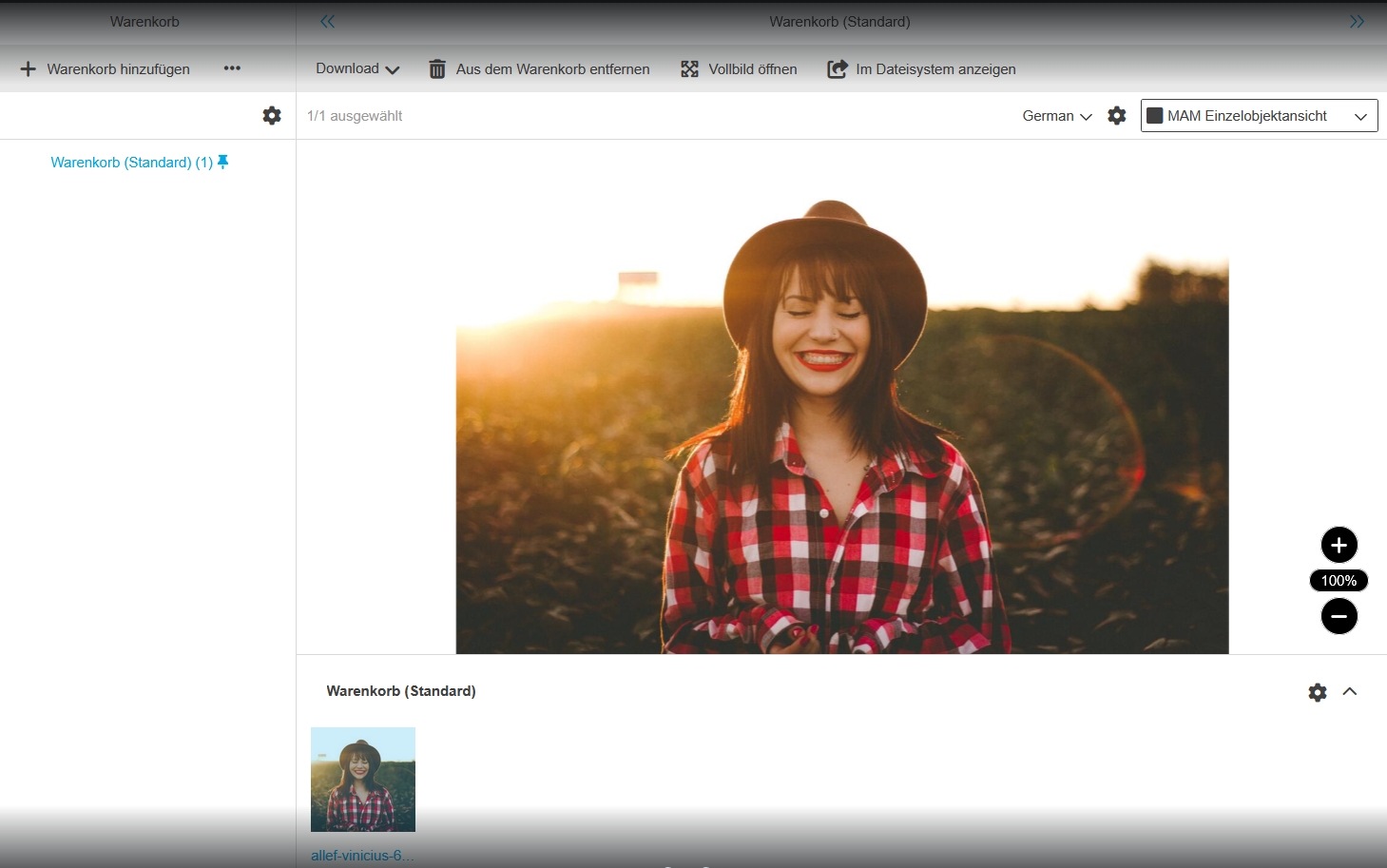Collapse sidebar with left double chevron
Screen dimensions: 1387x868
tap(328, 22)
